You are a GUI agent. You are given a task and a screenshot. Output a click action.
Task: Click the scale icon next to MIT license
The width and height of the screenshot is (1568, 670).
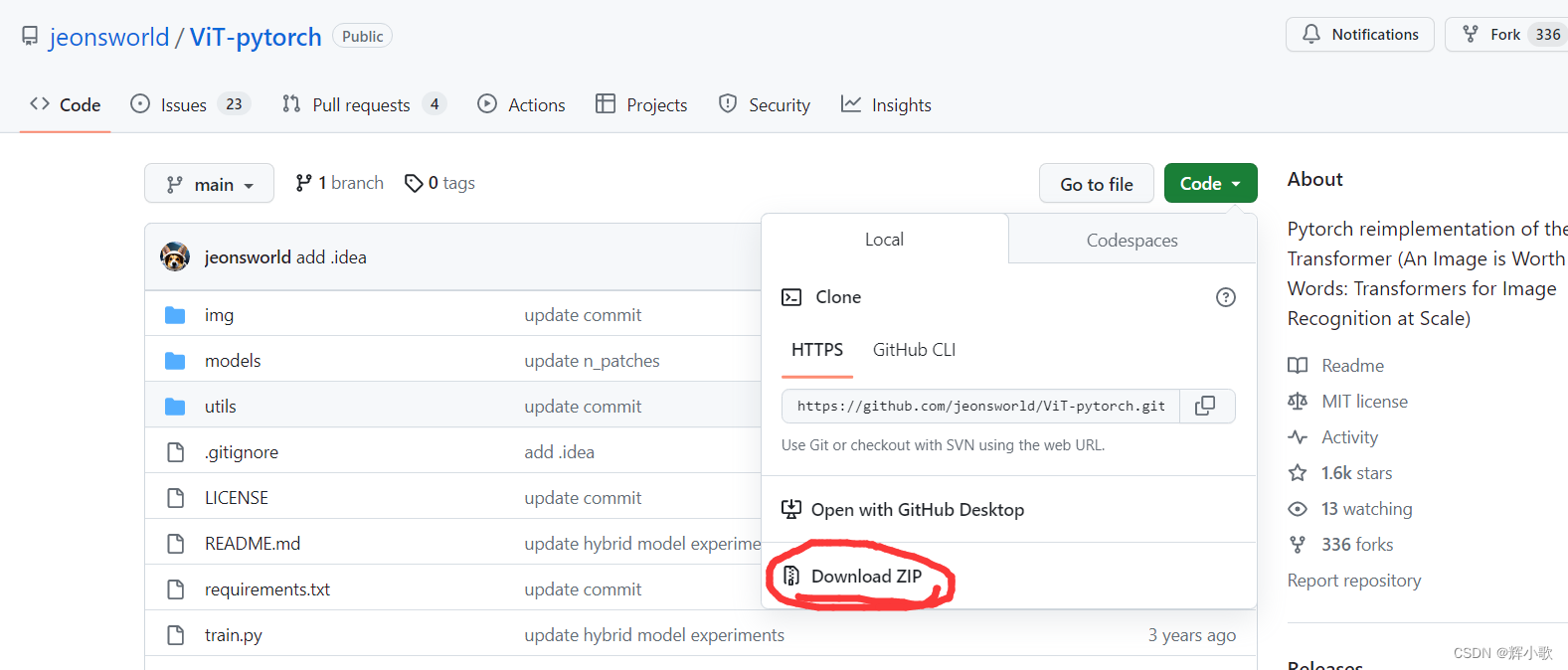(1298, 402)
